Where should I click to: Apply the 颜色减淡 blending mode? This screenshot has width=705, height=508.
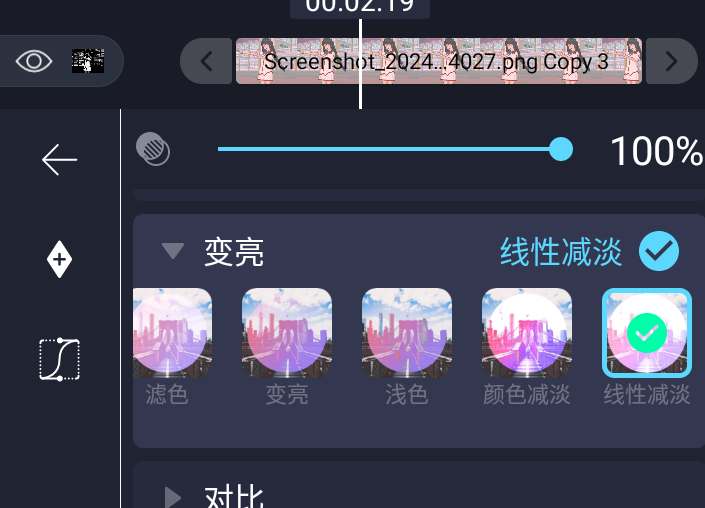(x=527, y=333)
